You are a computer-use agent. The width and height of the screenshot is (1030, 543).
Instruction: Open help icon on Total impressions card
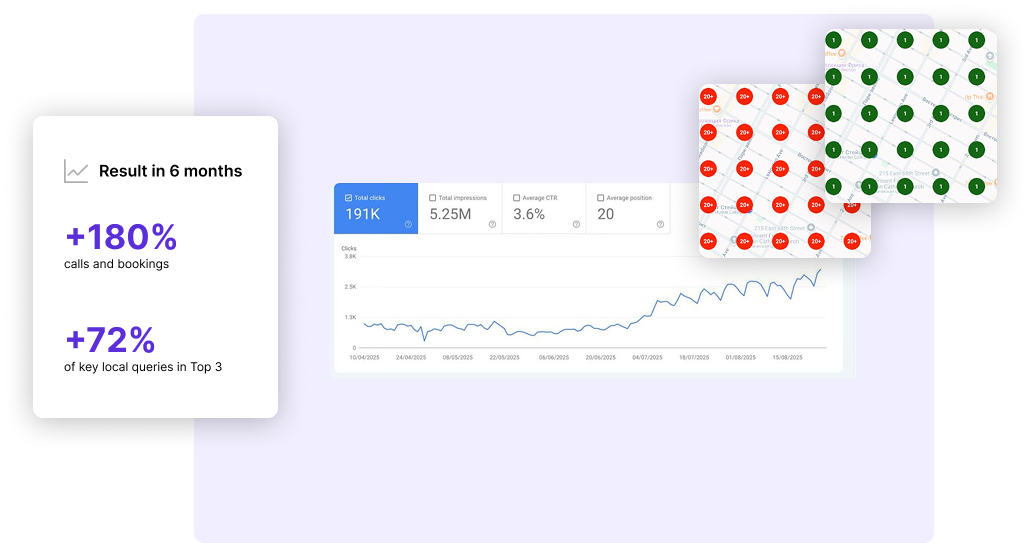pyautogui.click(x=492, y=224)
